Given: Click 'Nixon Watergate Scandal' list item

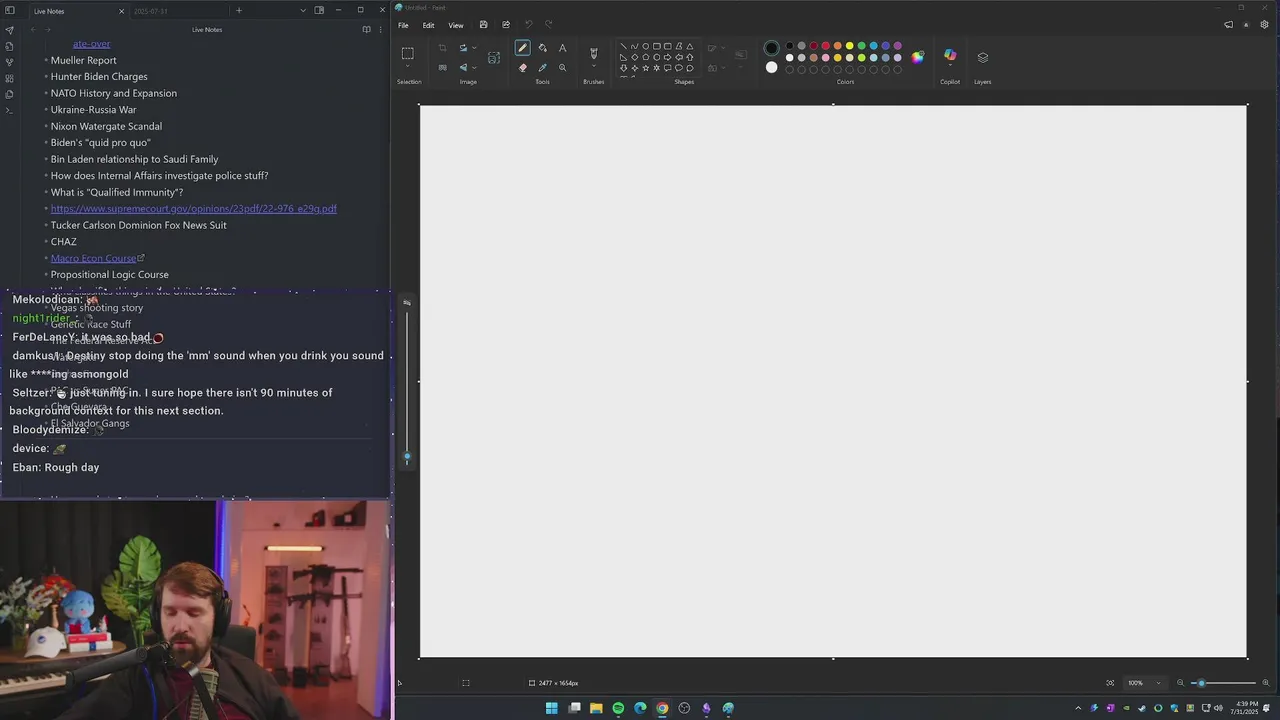Looking at the screenshot, I should [x=106, y=126].
